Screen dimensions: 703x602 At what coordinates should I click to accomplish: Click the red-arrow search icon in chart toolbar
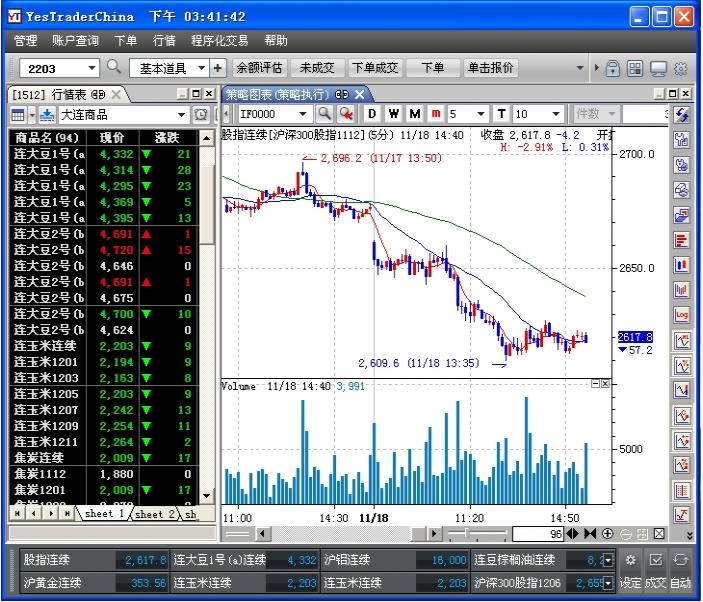(x=346, y=114)
